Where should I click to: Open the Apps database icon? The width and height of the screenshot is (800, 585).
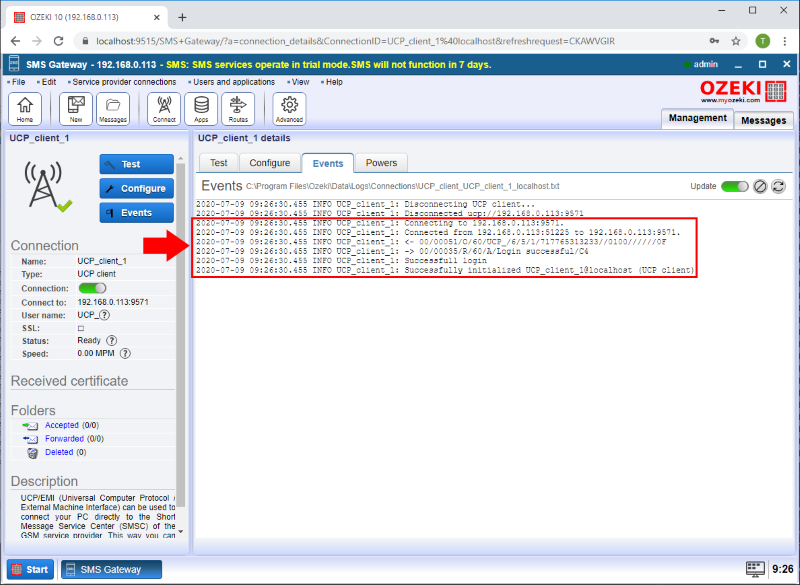[201, 108]
